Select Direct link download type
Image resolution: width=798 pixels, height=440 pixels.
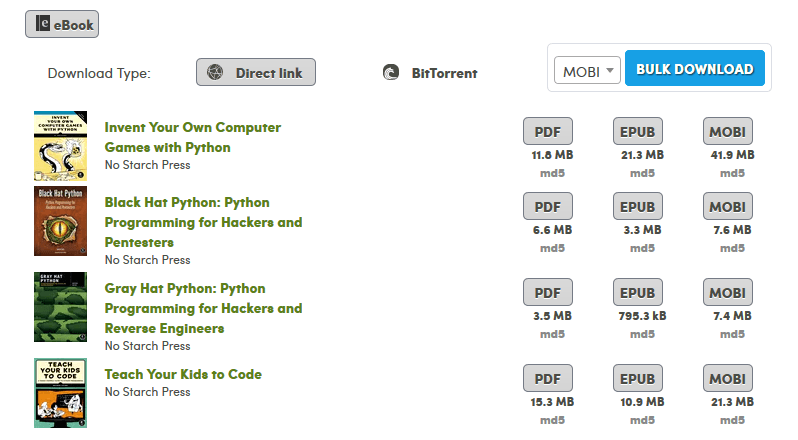255,72
